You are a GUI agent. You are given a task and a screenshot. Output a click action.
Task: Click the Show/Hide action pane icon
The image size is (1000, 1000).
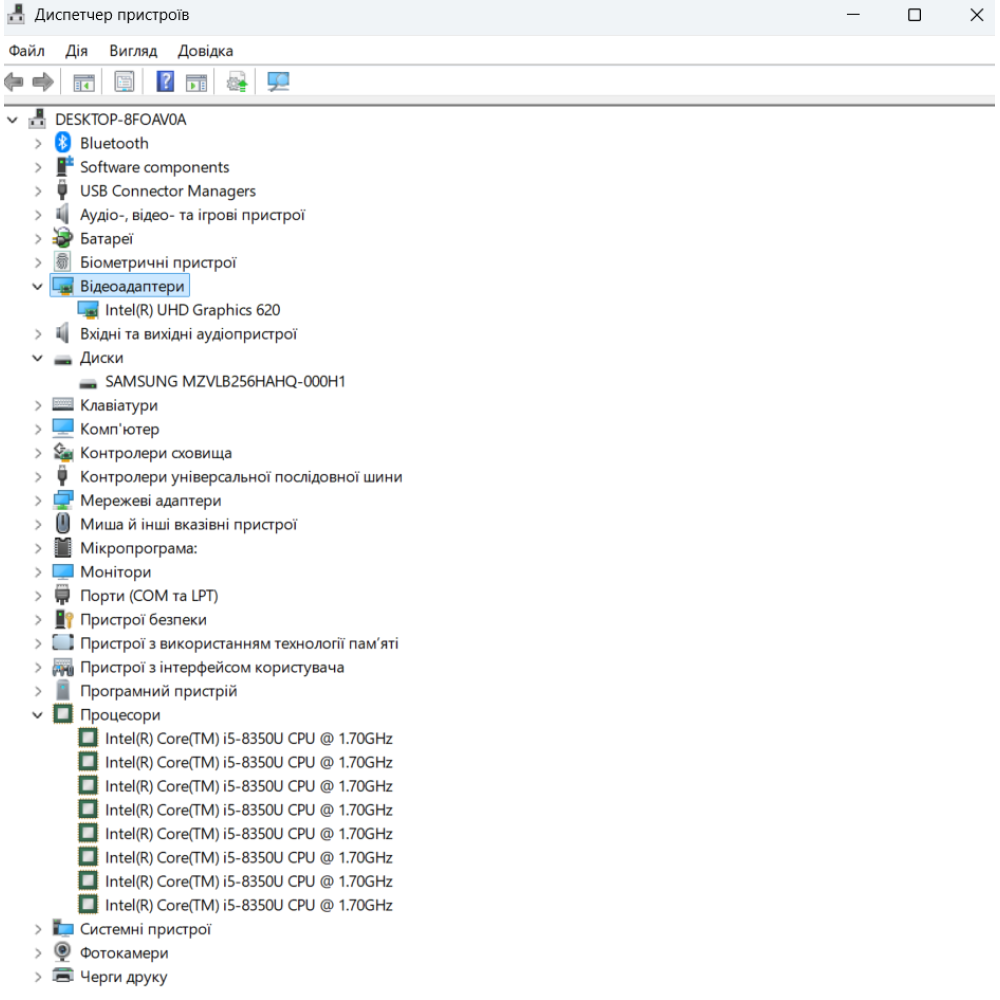(x=196, y=83)
